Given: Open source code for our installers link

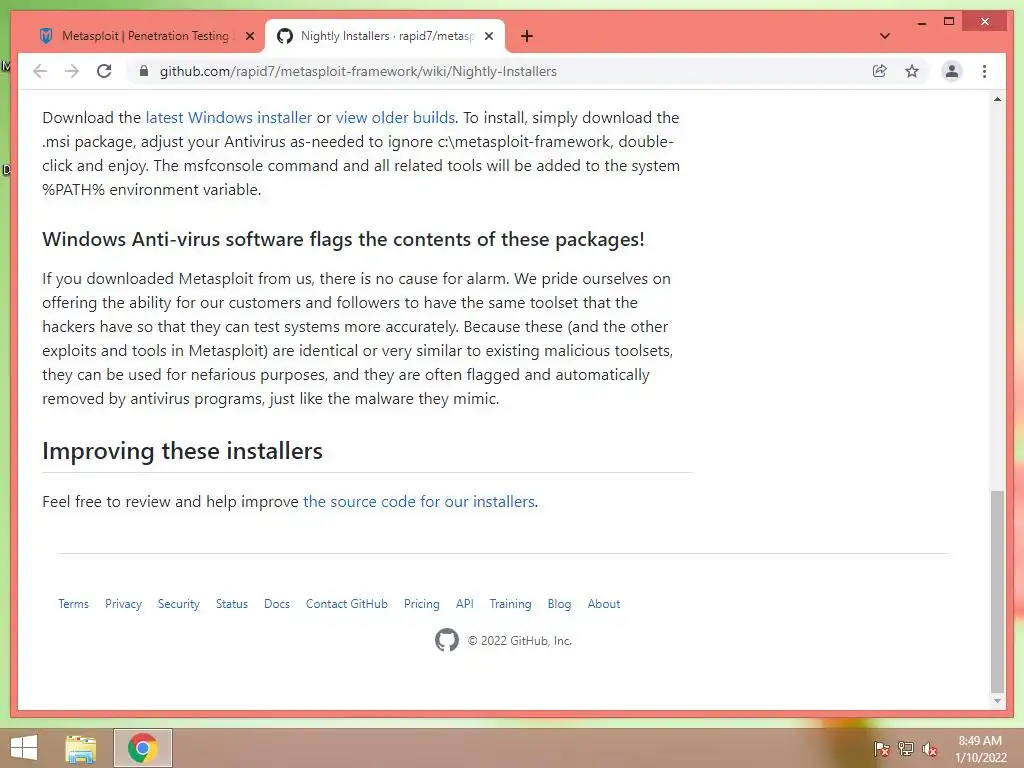Looking at the screenshot, I should point(419,502).
